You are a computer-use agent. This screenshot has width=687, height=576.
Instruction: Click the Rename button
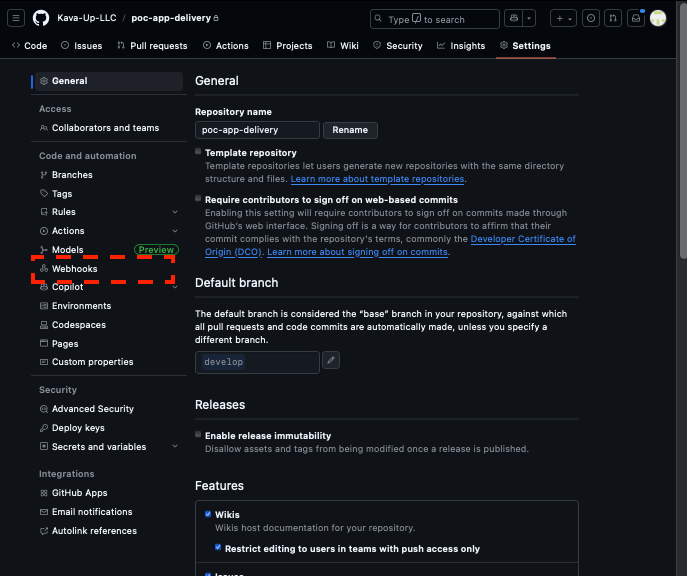pos(350,130)
